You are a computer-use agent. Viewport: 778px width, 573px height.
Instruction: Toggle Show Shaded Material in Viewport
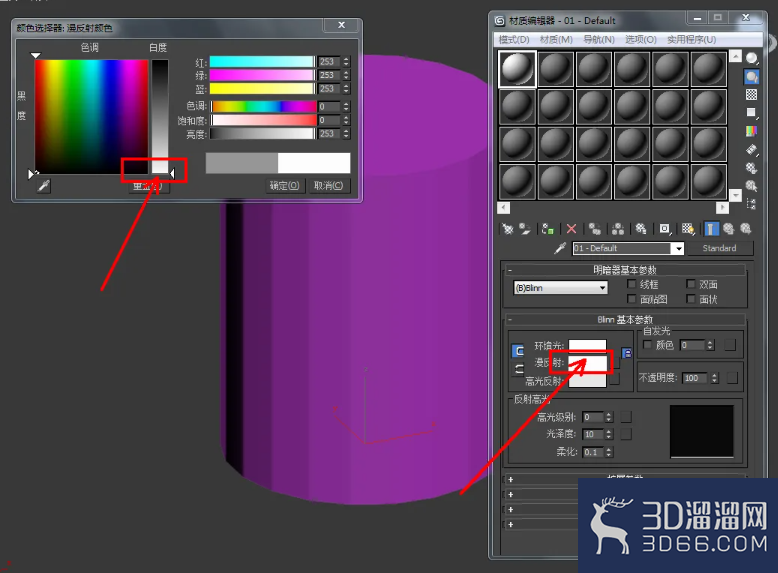pyautogui.click(x=688, y=229)
